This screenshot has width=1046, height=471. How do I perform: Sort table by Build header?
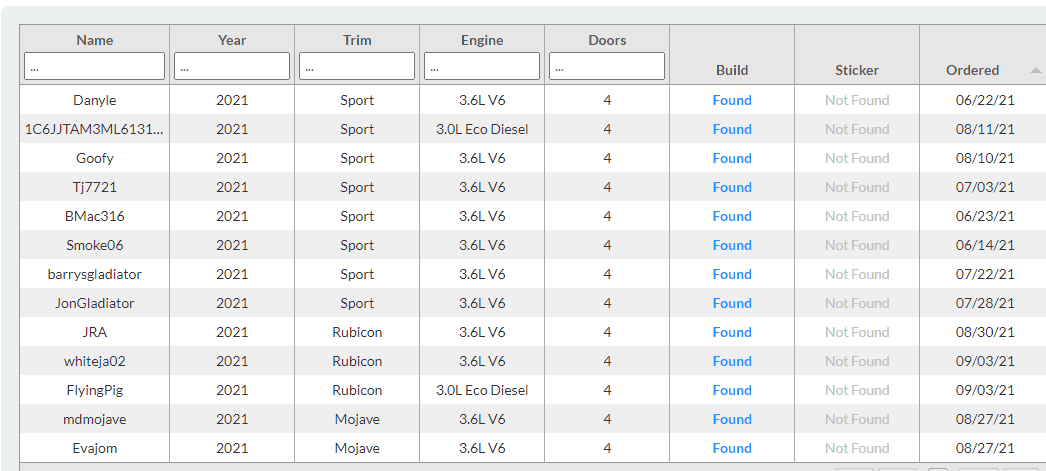tap(732, 70)
